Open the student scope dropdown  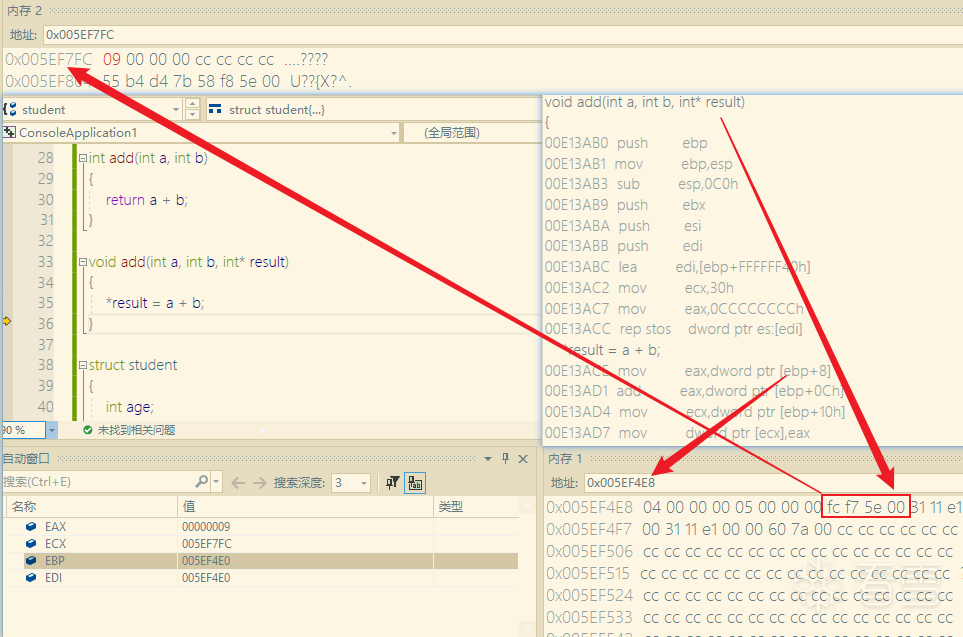[x=176, y=110]
